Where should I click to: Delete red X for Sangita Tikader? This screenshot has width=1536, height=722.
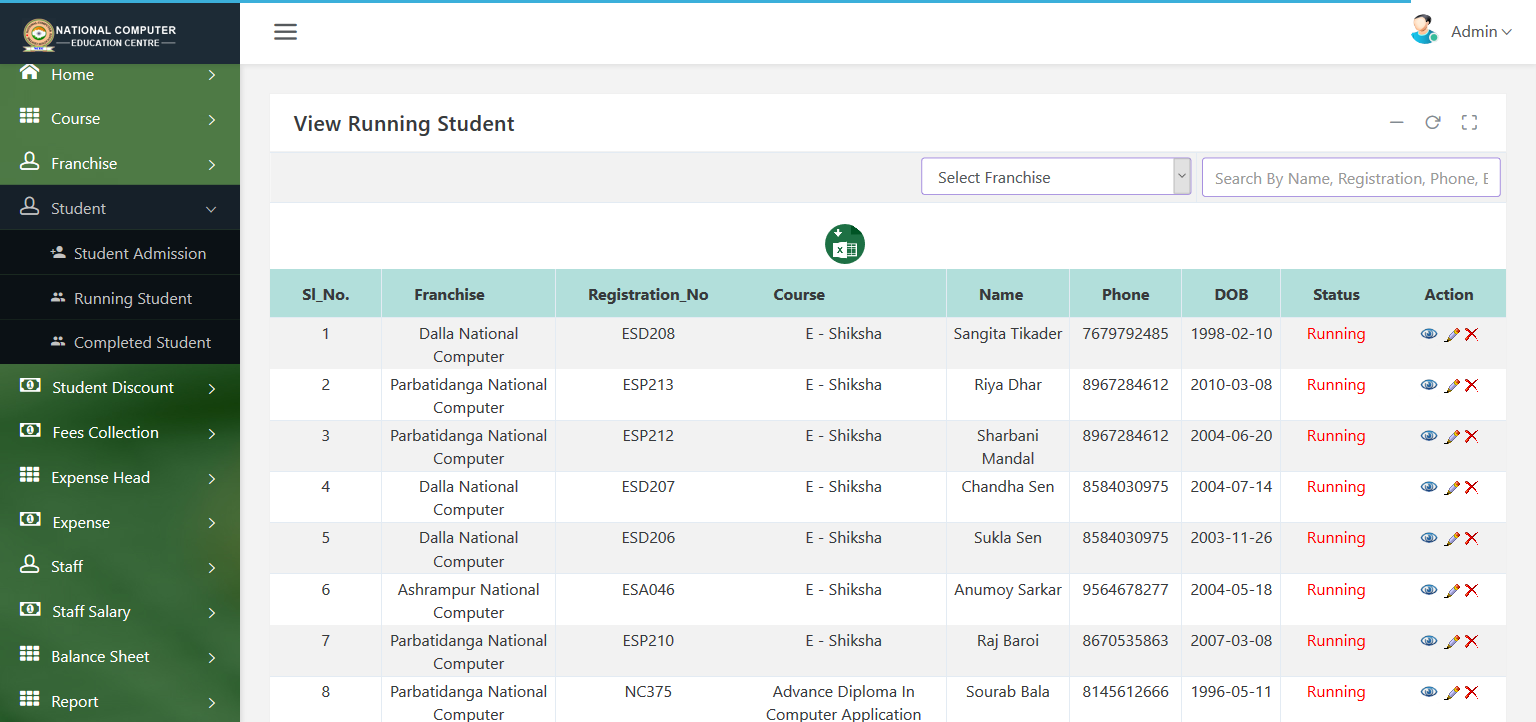1471,334
